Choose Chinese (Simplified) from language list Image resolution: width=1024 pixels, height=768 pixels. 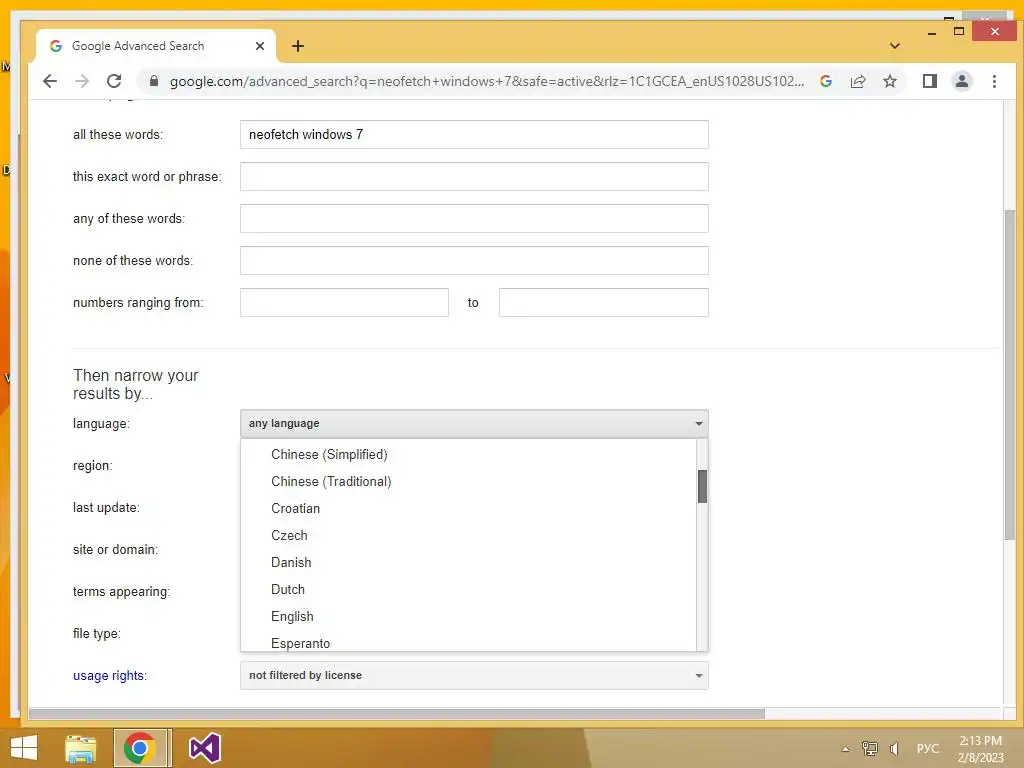click(468, 455)
